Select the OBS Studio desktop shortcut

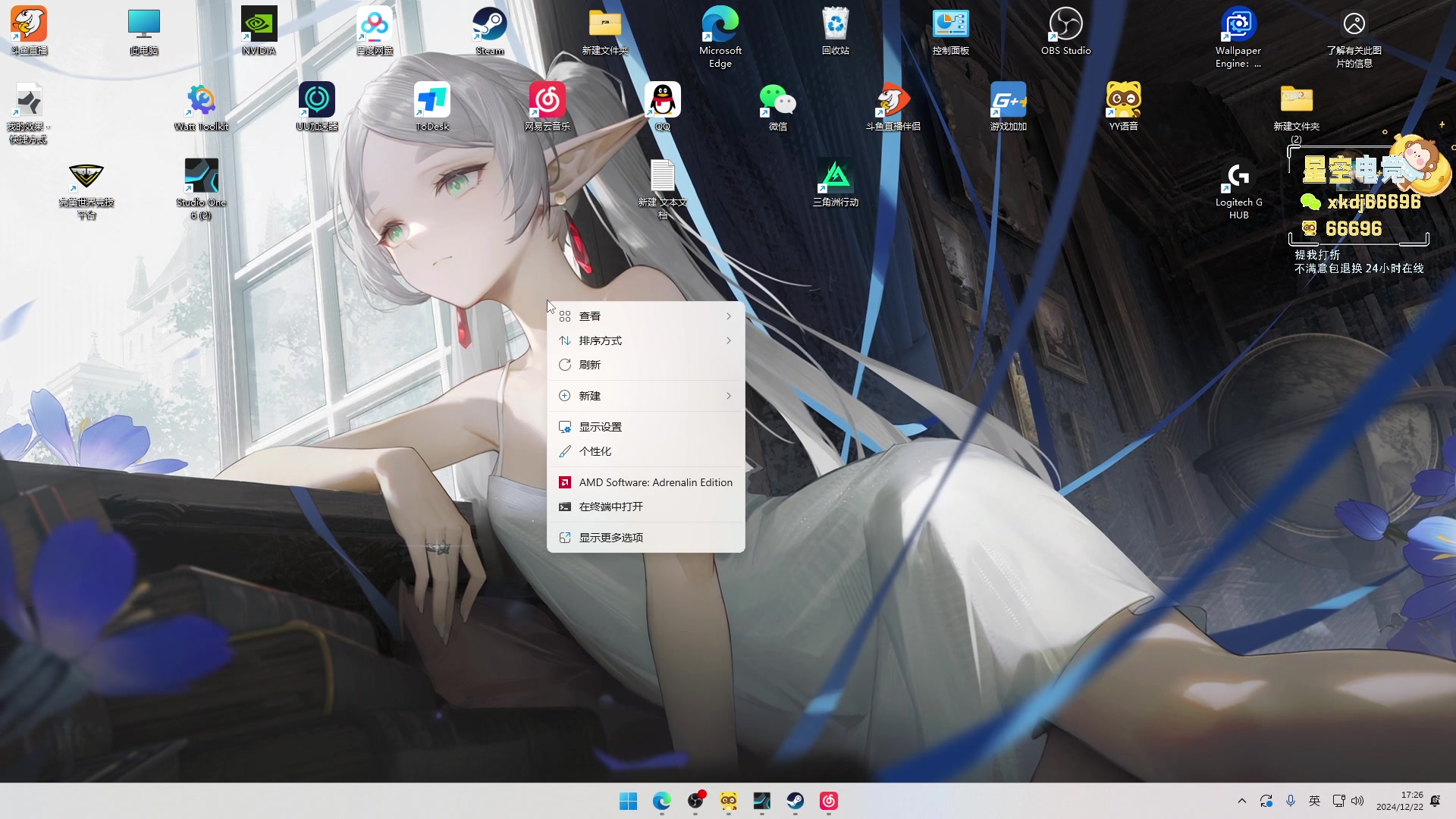click(1066, 31)
